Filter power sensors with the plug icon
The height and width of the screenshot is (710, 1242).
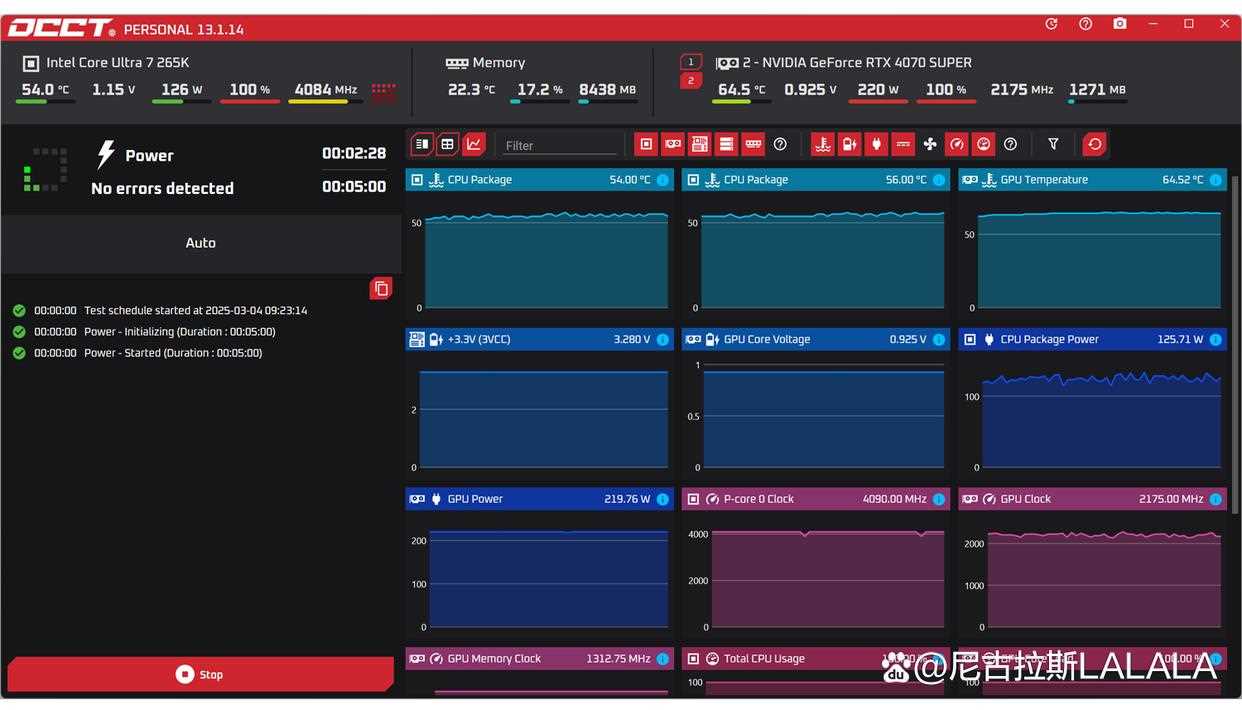coord(875,144)
